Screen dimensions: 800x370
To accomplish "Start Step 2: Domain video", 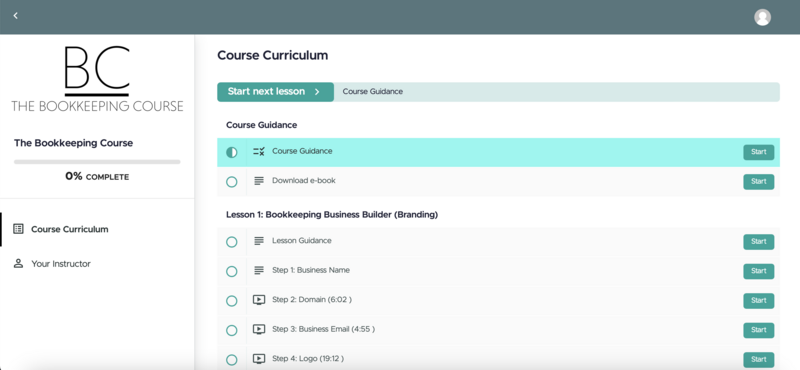I will (x=758, y=301).
